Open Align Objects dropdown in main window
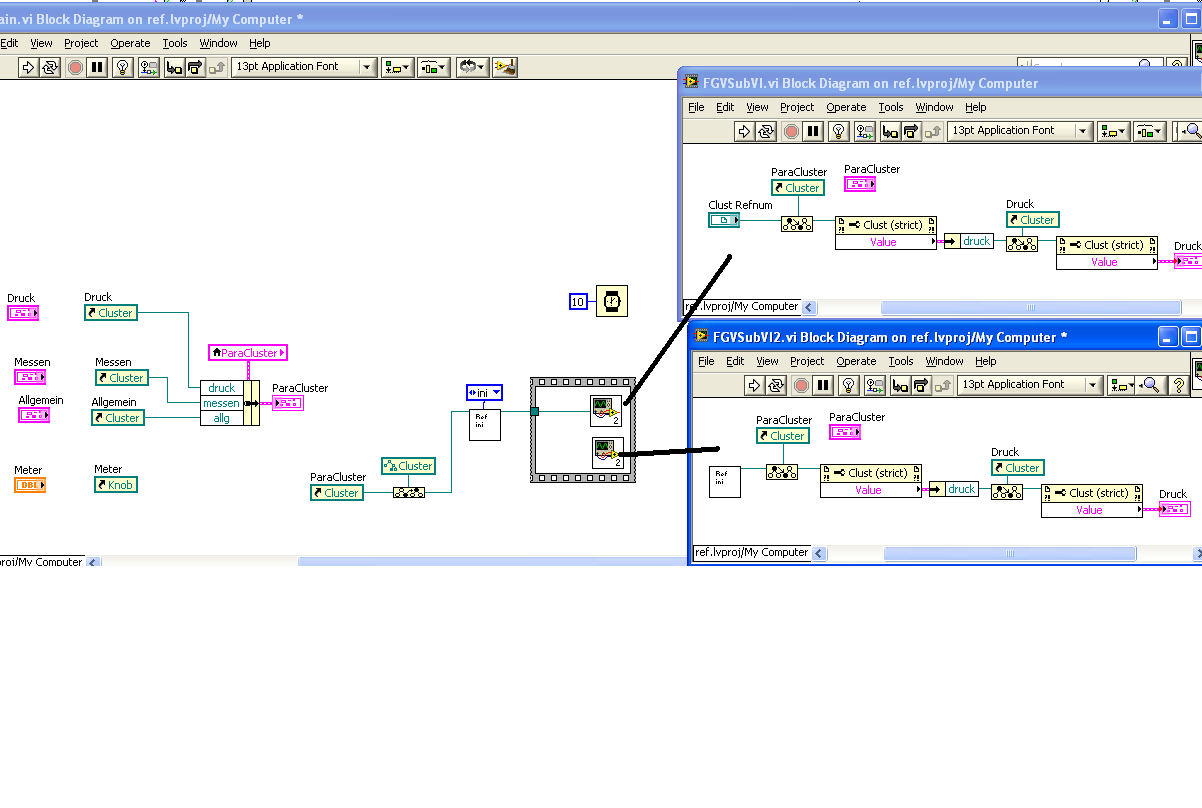Screen dimensions: 1202x808 click(397, 67)
